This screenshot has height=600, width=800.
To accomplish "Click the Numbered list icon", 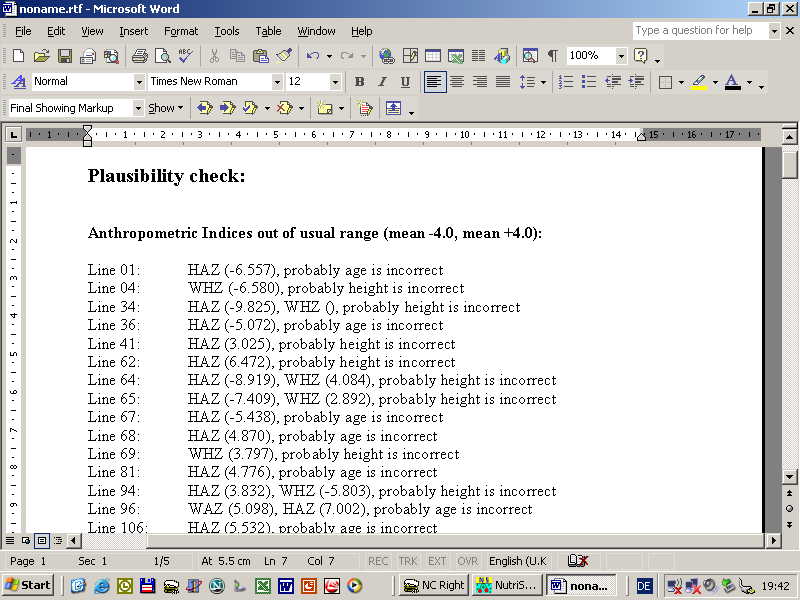I will pyautogui.click(x=567, y=82).
